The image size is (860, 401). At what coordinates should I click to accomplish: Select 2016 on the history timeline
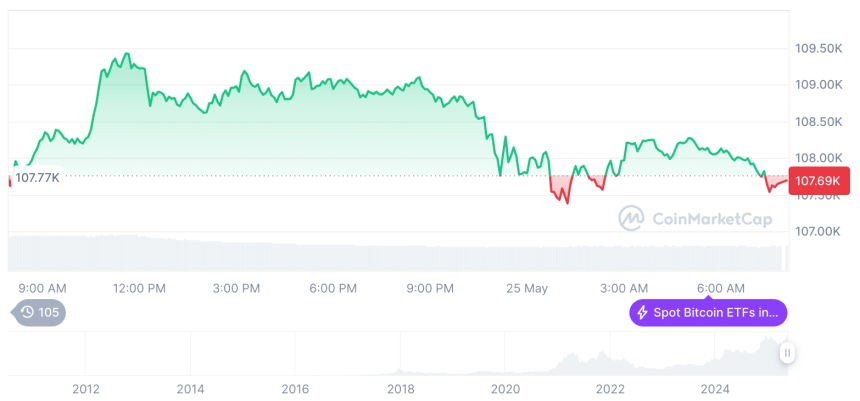click(x=295, y=388)
